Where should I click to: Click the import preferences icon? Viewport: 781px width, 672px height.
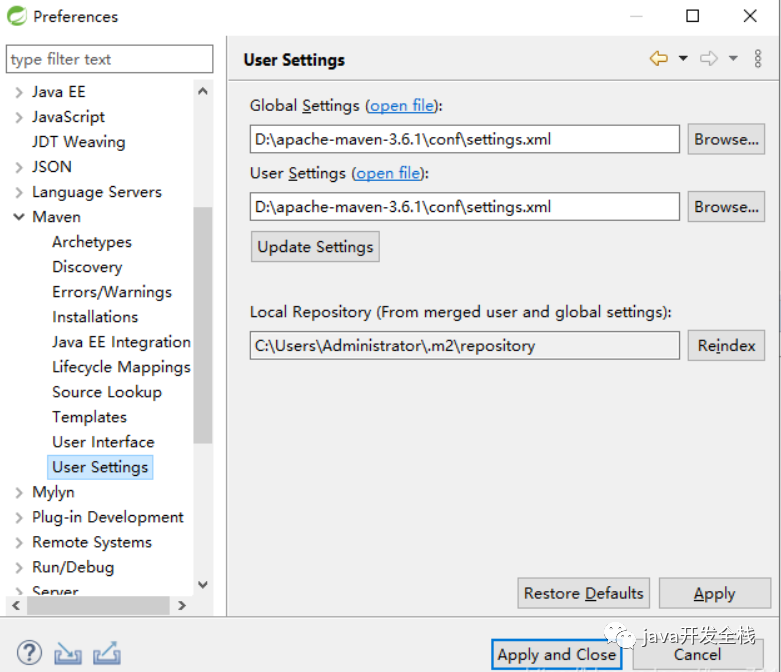click(x=68, y=653)
